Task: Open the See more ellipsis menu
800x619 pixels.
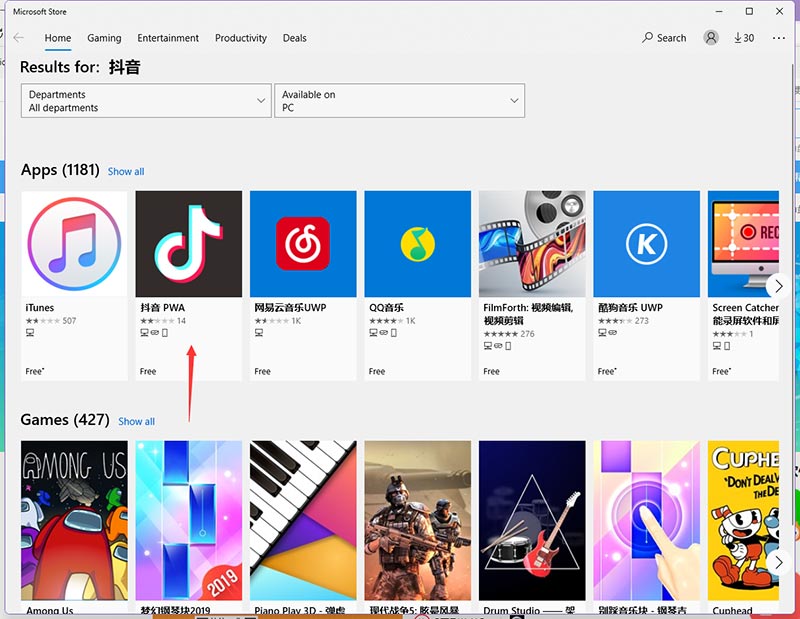Action: click(x=779, y=37)
